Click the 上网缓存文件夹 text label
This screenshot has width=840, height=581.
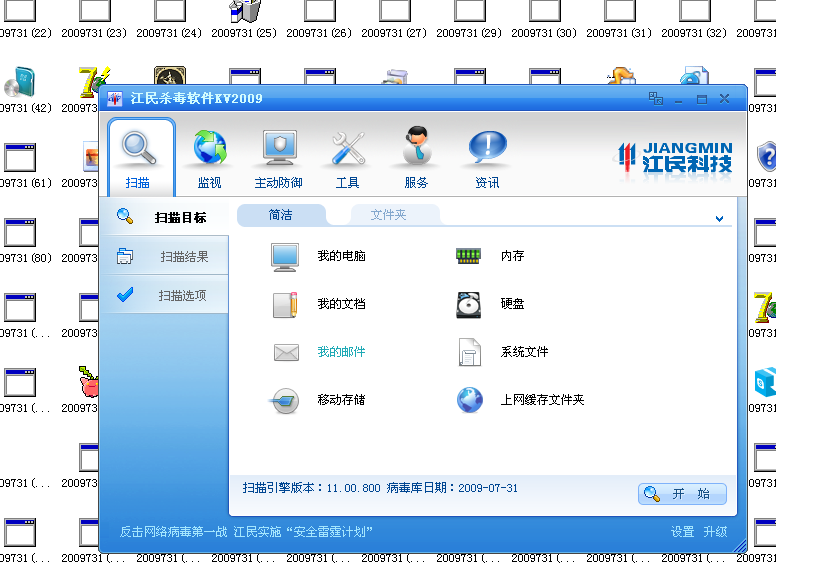[x=542, y=400]
